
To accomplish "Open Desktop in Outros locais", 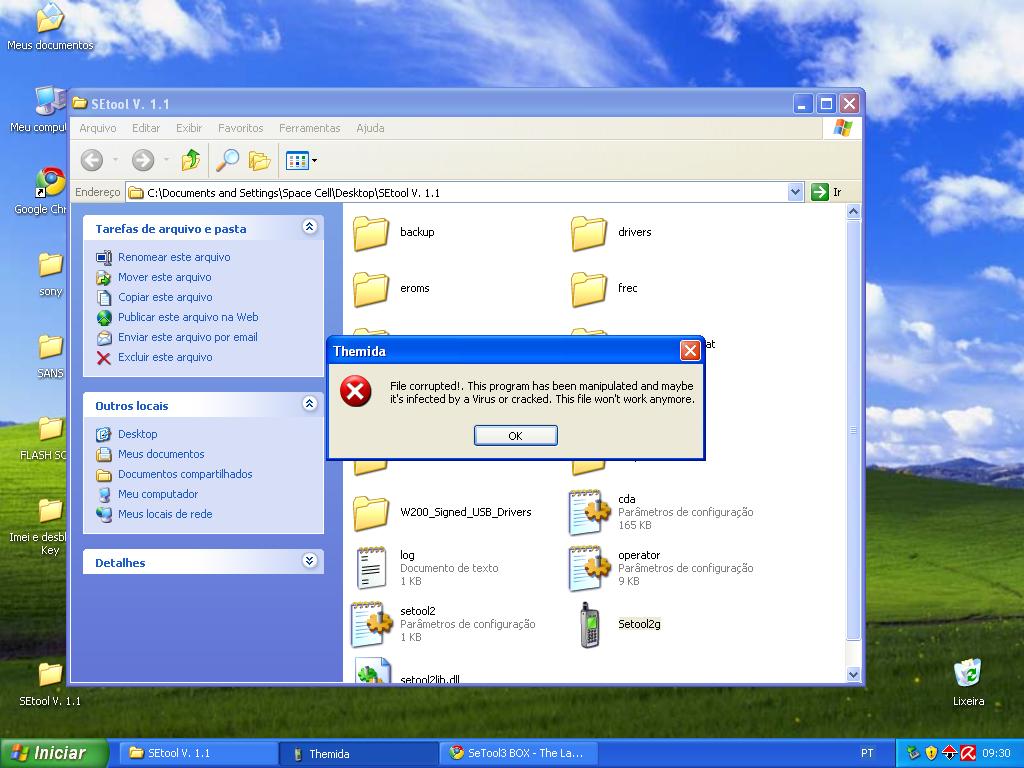I will coord(137,434).
